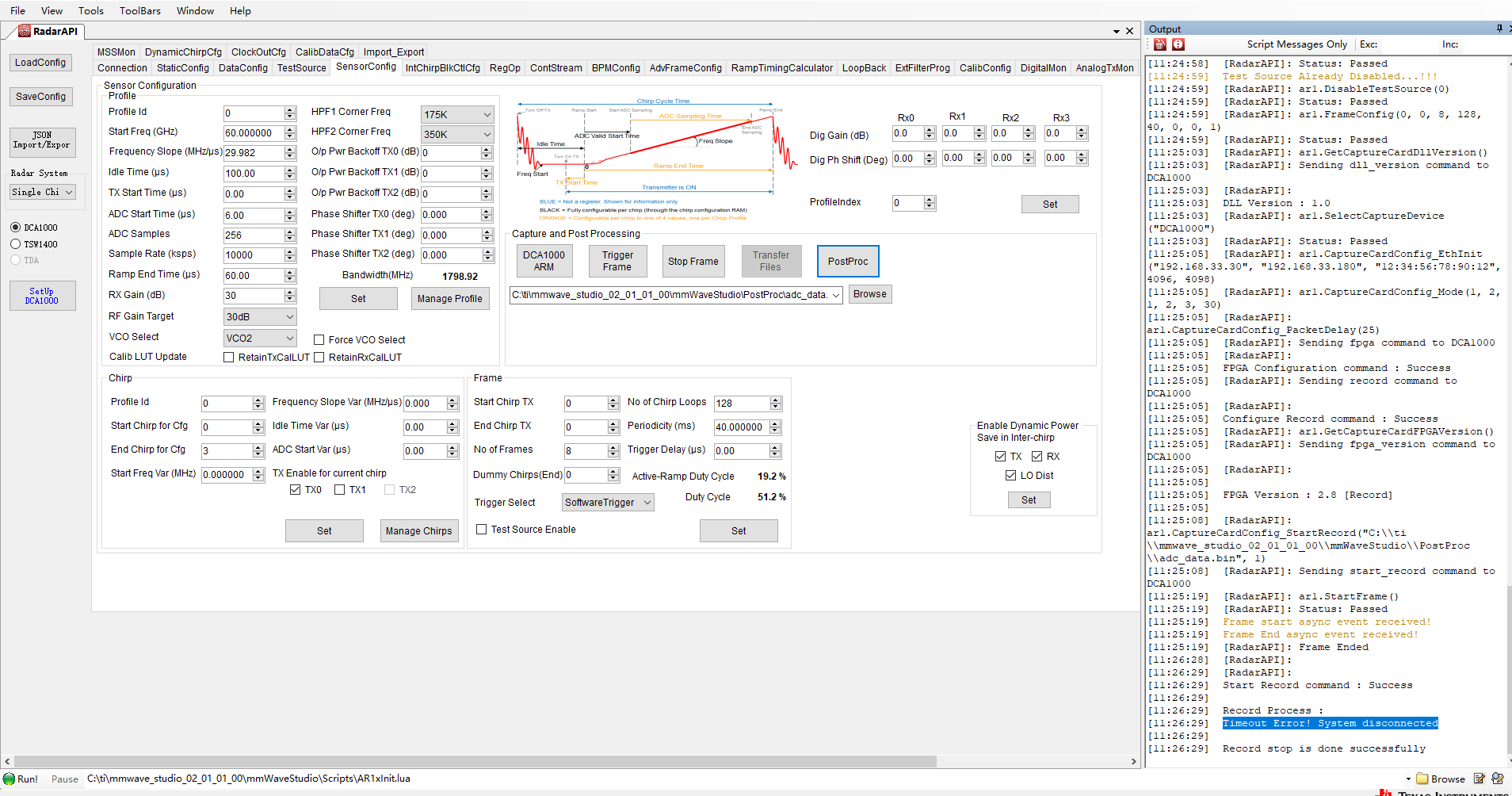Switch to the DataConfig tab

pos(243,68)
